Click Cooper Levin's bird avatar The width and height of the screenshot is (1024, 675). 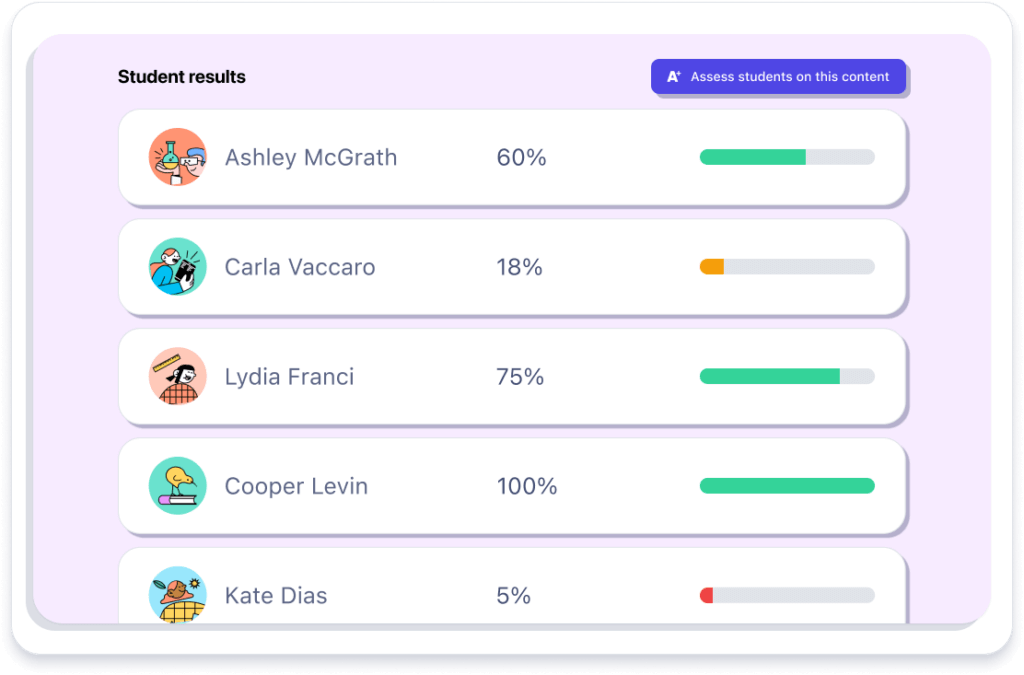[178, 486]
